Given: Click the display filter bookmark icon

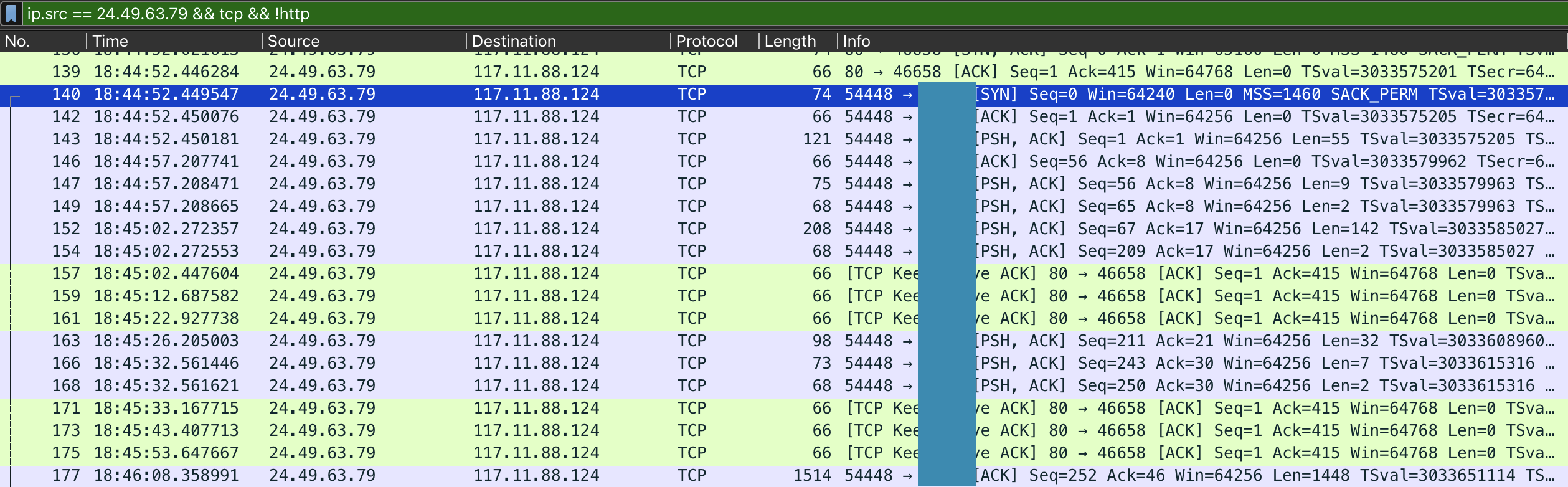Looking at the screenshot, I should pyautogui.click(x=11, y=14).
